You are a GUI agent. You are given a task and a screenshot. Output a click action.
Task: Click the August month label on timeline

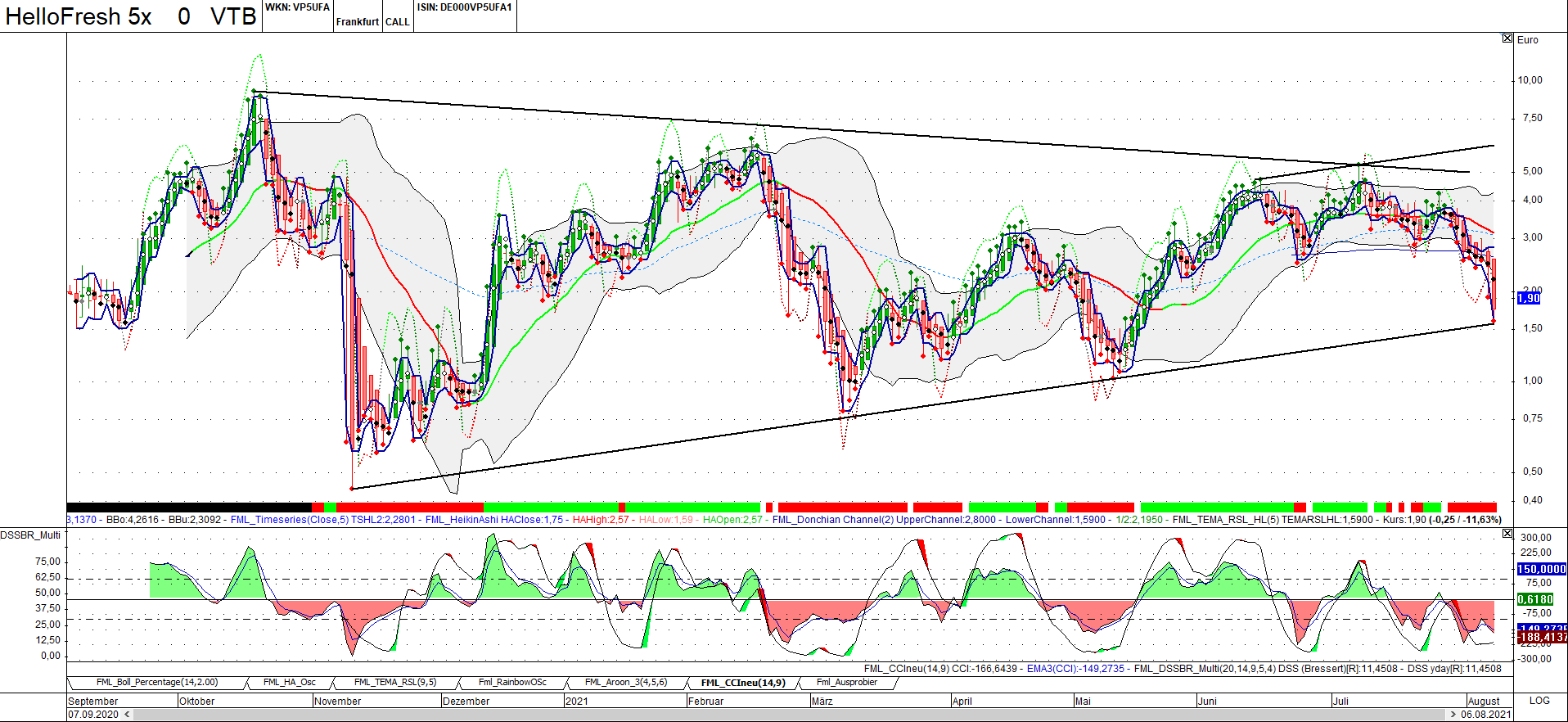tap(1484, 702)
